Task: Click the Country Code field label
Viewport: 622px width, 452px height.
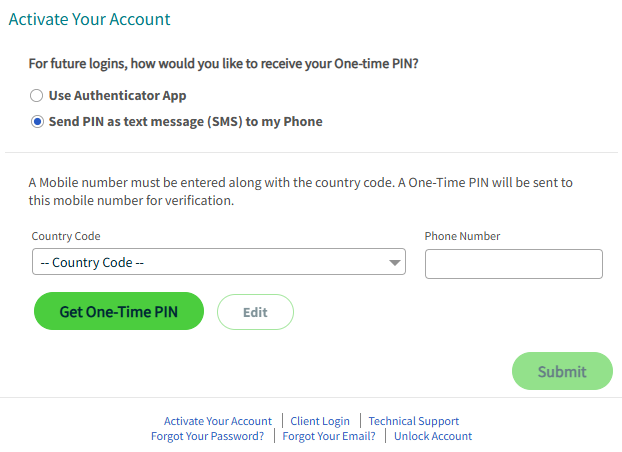Action: [x=66, y=237]
